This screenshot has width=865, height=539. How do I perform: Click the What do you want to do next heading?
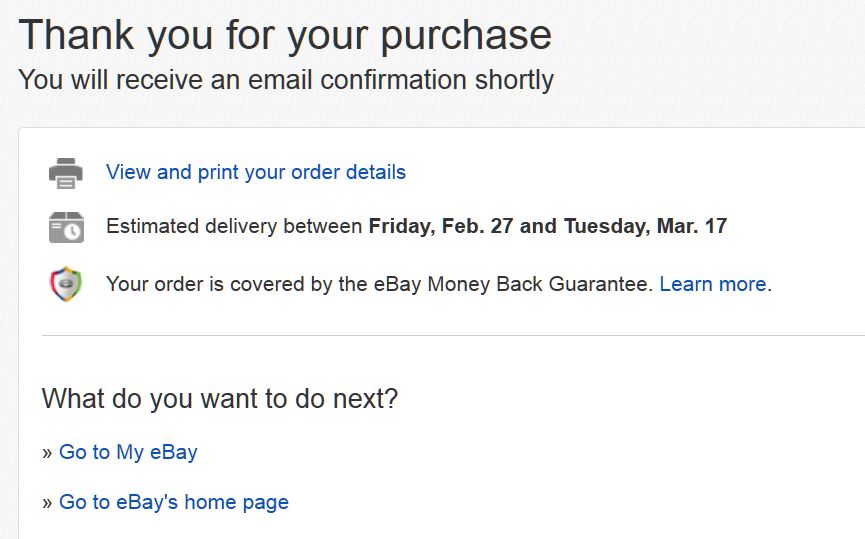coord(220,399)
